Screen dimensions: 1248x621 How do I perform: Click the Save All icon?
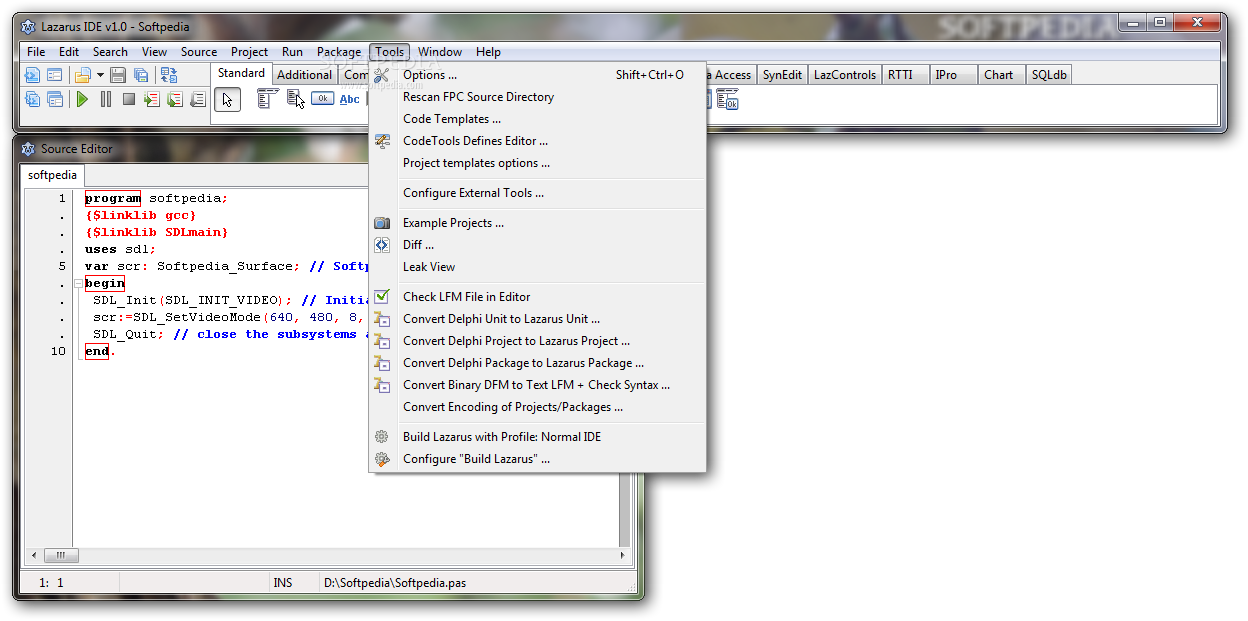[x=141, y=75]
